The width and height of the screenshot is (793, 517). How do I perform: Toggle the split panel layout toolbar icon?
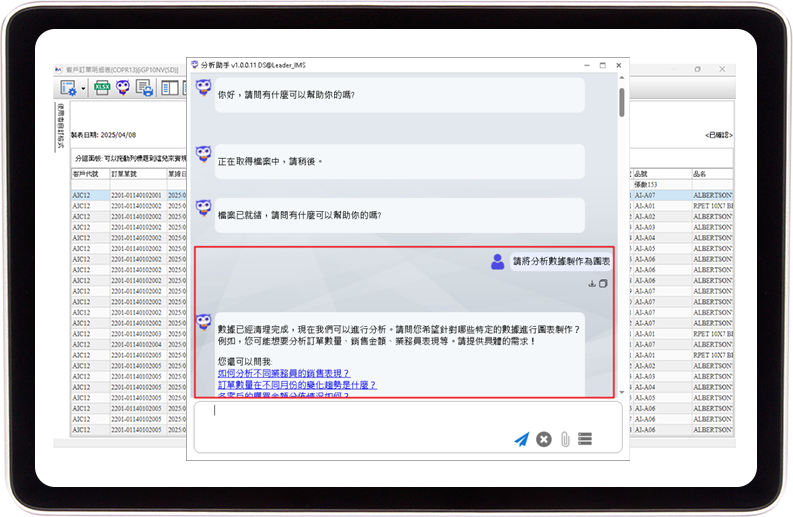[x=169, y=88]
